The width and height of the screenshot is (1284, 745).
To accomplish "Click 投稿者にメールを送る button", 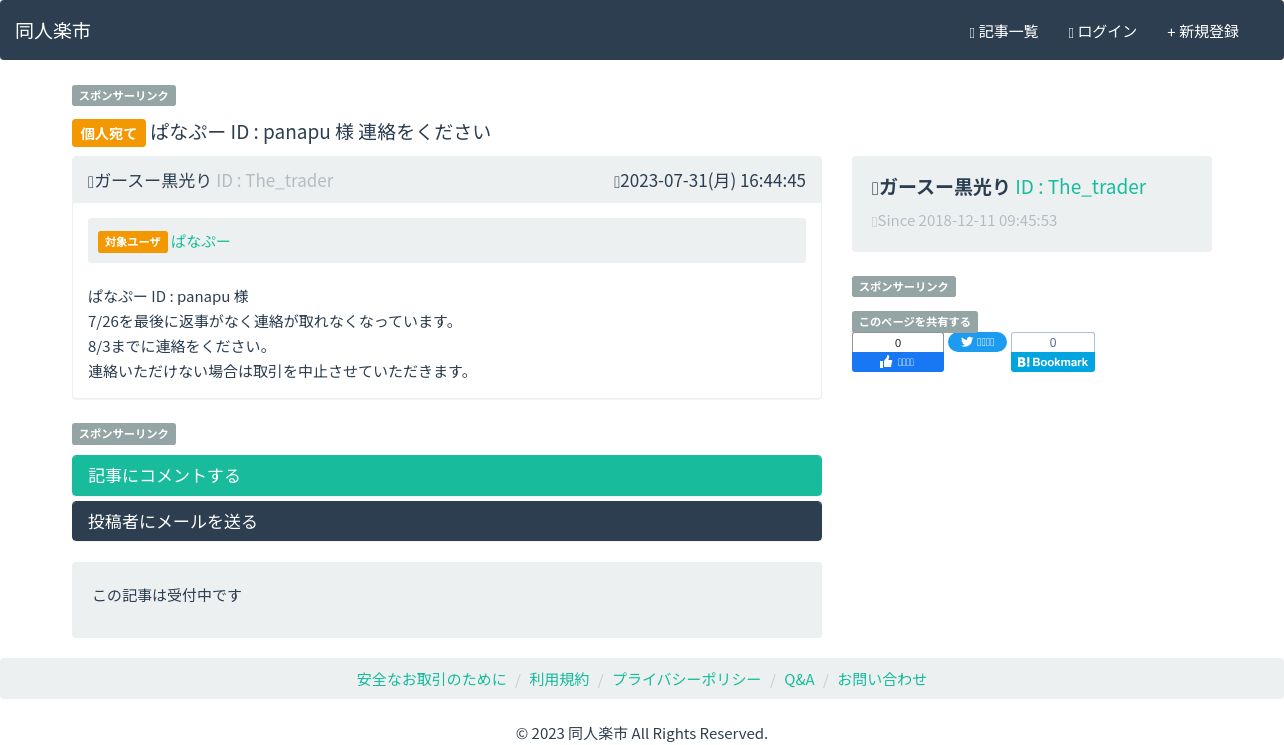I will coord(447,521).
